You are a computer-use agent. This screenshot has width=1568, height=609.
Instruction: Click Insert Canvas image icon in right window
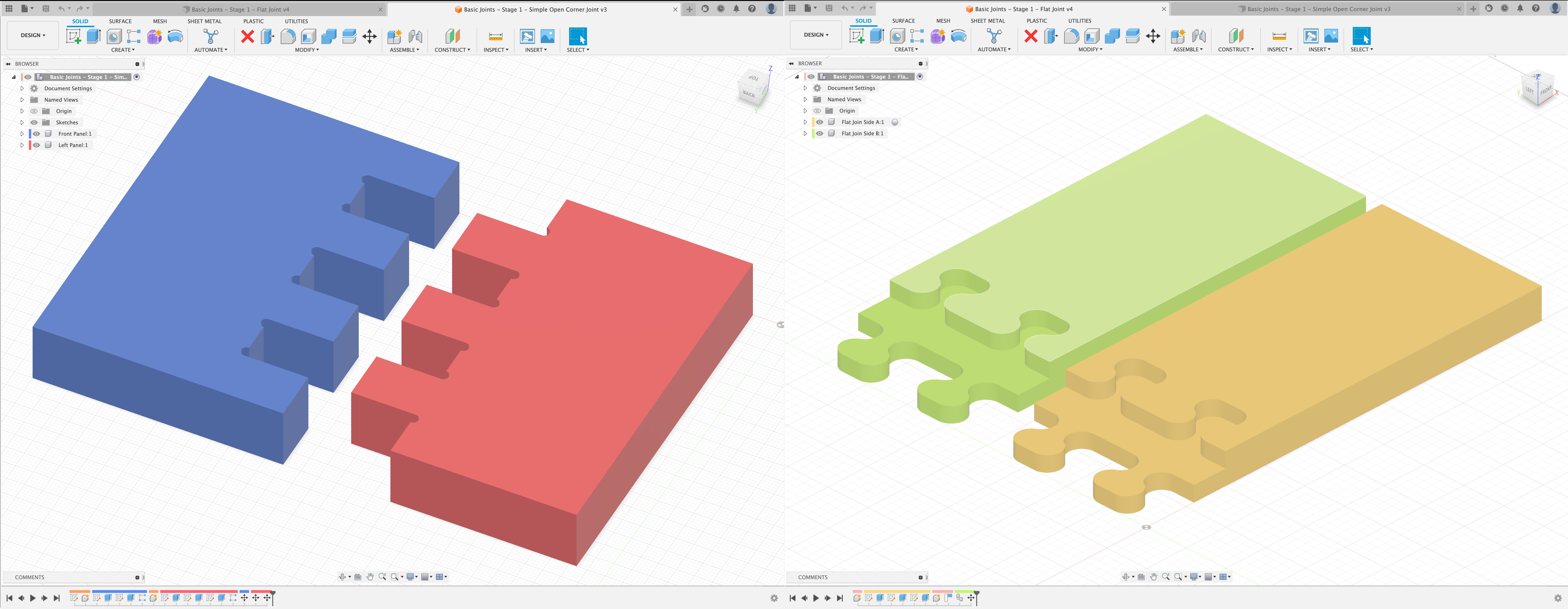point(1331,36)
